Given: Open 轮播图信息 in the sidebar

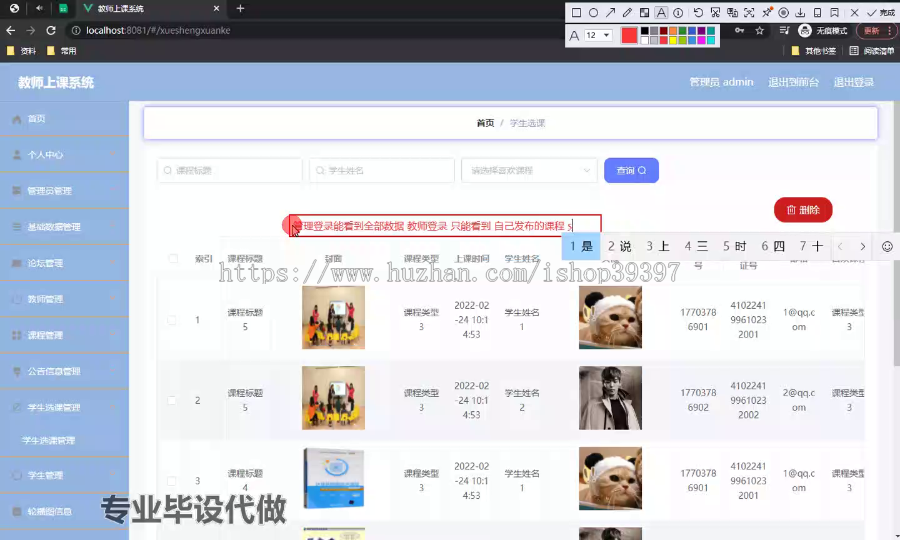Looking at the screenshot, I should (64, 511).
